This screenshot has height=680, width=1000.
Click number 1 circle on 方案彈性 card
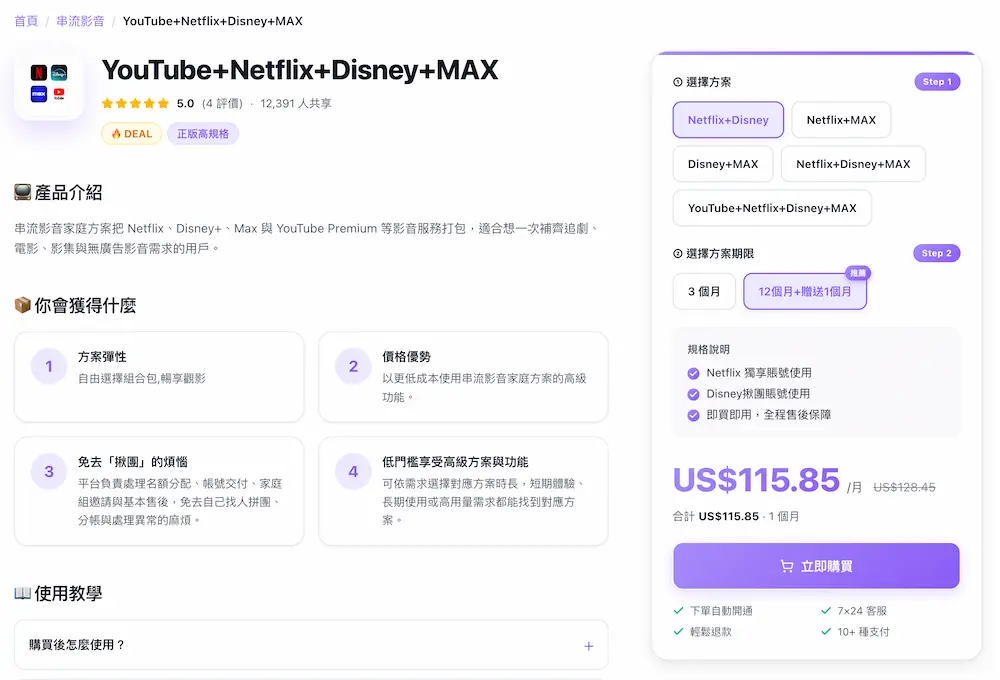click(x=49, y=366)
